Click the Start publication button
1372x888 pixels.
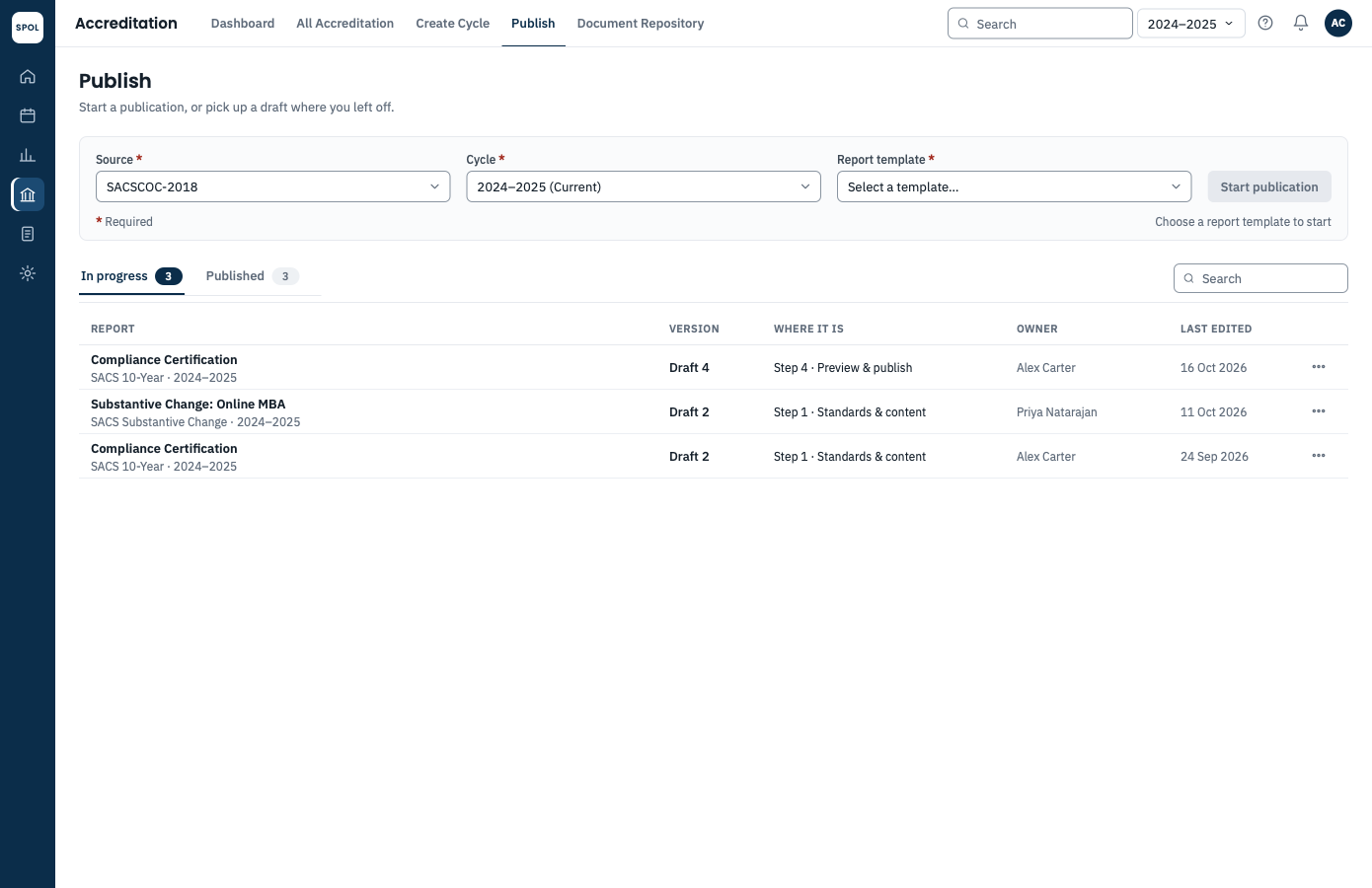1269,186
